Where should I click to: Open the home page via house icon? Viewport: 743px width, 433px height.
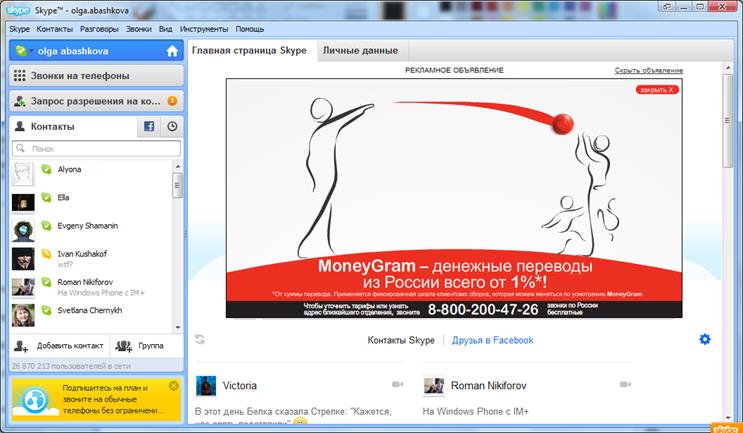point(172,51)
